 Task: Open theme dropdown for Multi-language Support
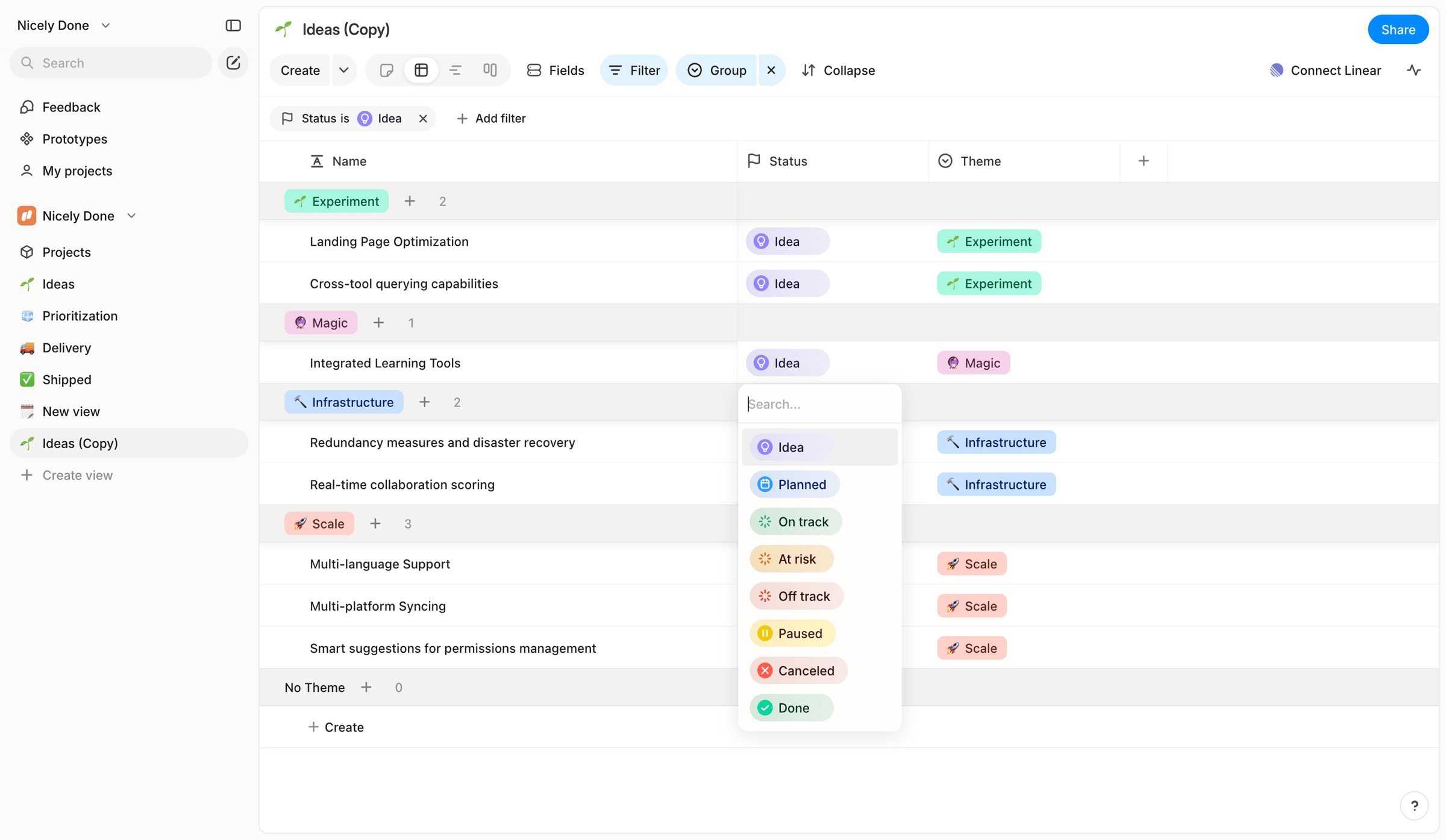[x=972, y=564]
